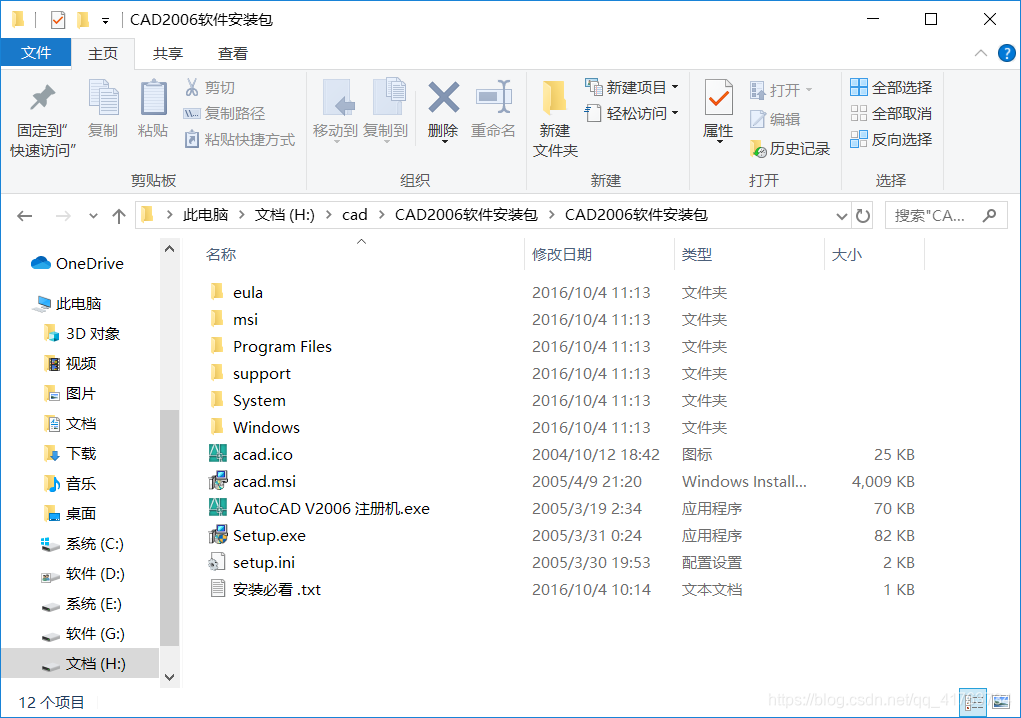Select the eula folder
Image resolution: width=1021 pixels, height=718 pixels.
[x=237, y=293]
